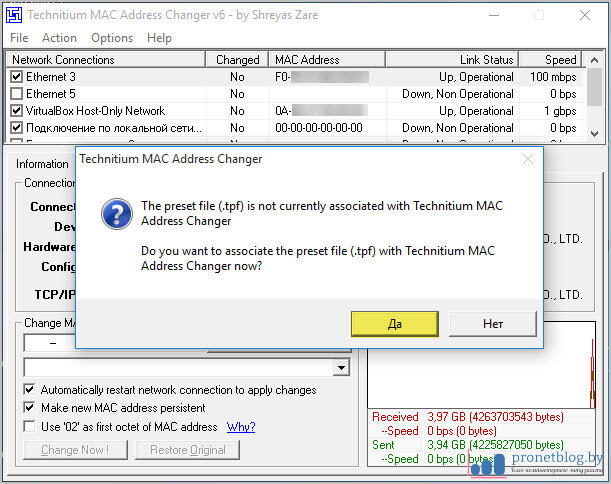Click the Change Now ! button

(75, 450)
